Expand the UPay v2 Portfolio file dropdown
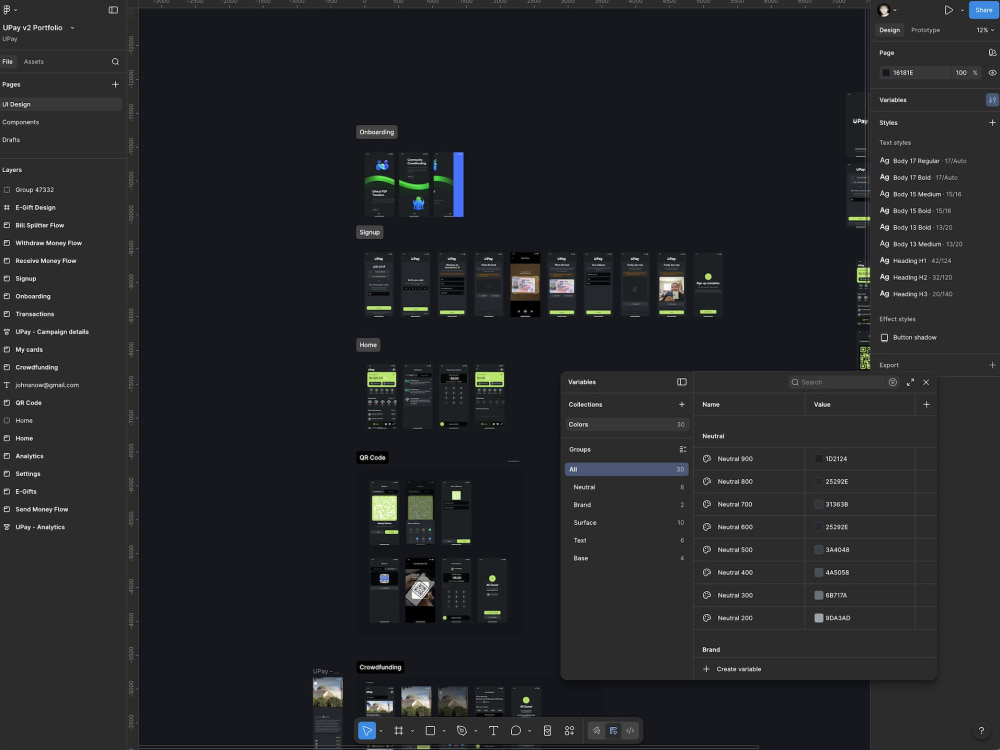Image resolution: width=1000 pixels, height=750 pixels. pyautogui.click(x=72, y=28)
